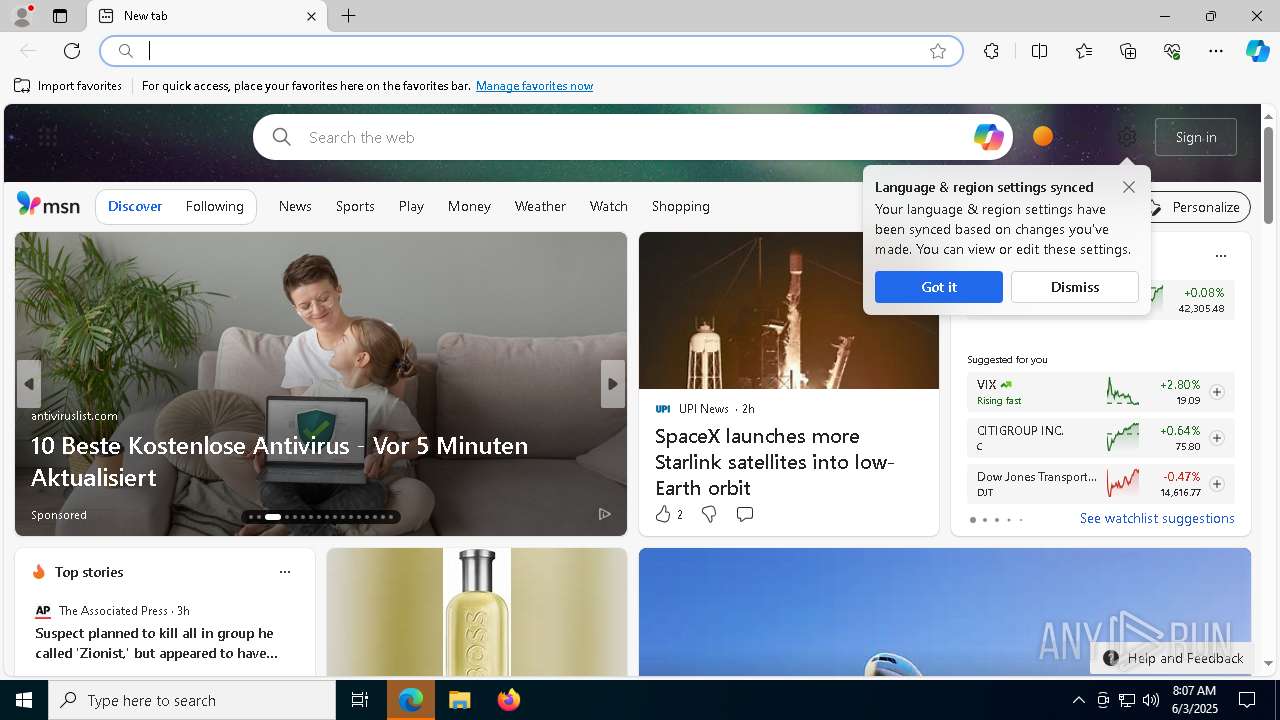Click the Sign in button
Image resolution: width=1280 pixels, height=720 pixels.
[1196, 137]
